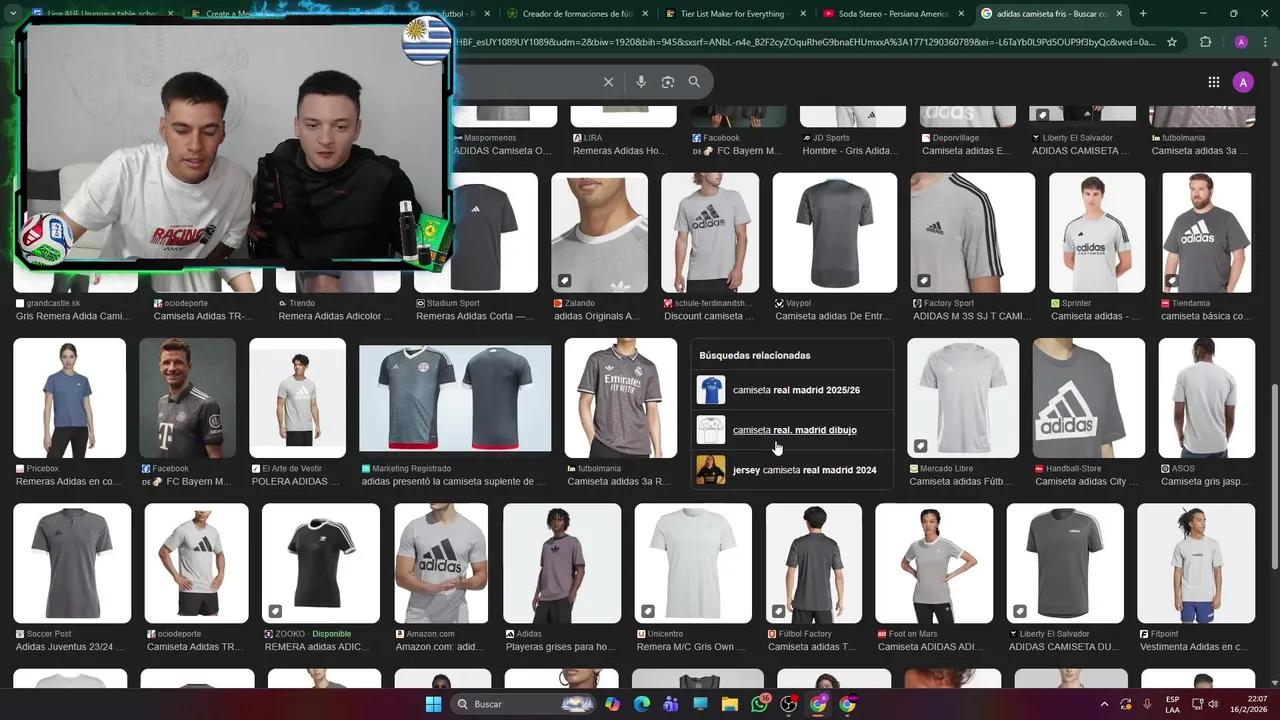1280x720 pixels.
Task: Focus the Chrome address bar URL
Action: pyautogui.click(x=800, y=42)
